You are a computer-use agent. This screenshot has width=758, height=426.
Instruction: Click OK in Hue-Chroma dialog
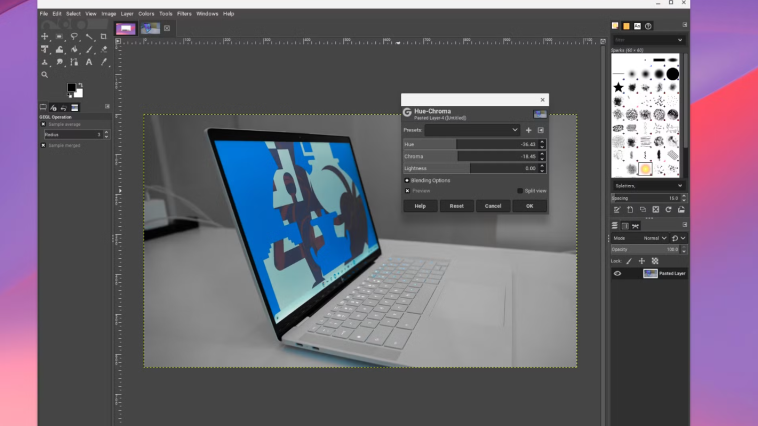click(530, 206)
